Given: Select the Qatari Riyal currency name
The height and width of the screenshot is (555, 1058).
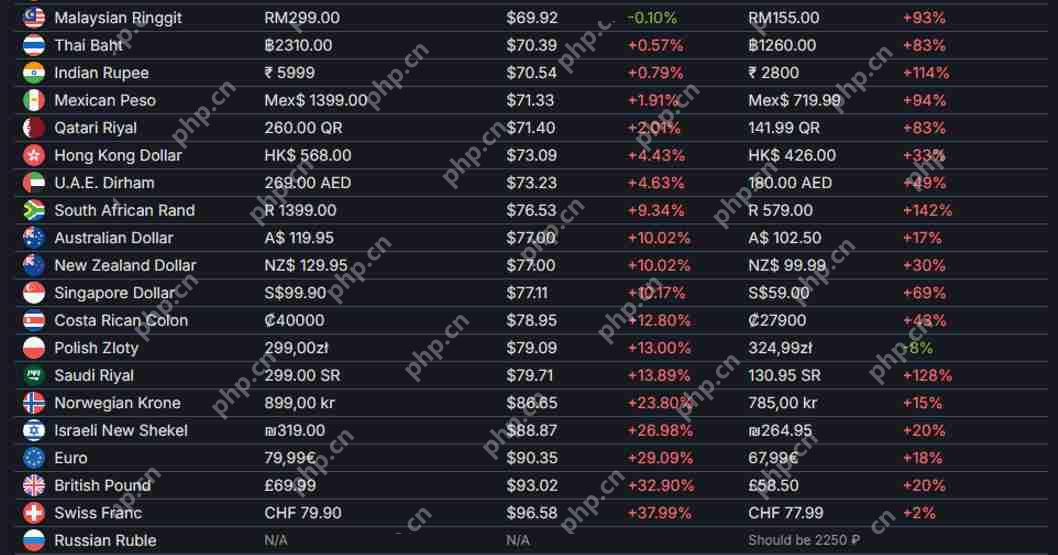Looking at the screenshot, I should (x=95, y=128).
